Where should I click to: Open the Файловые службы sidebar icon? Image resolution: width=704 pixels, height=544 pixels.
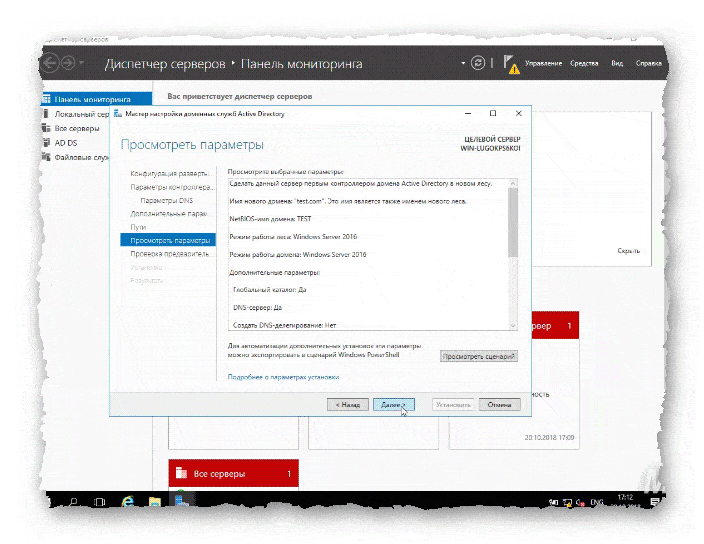coord(47,156)
